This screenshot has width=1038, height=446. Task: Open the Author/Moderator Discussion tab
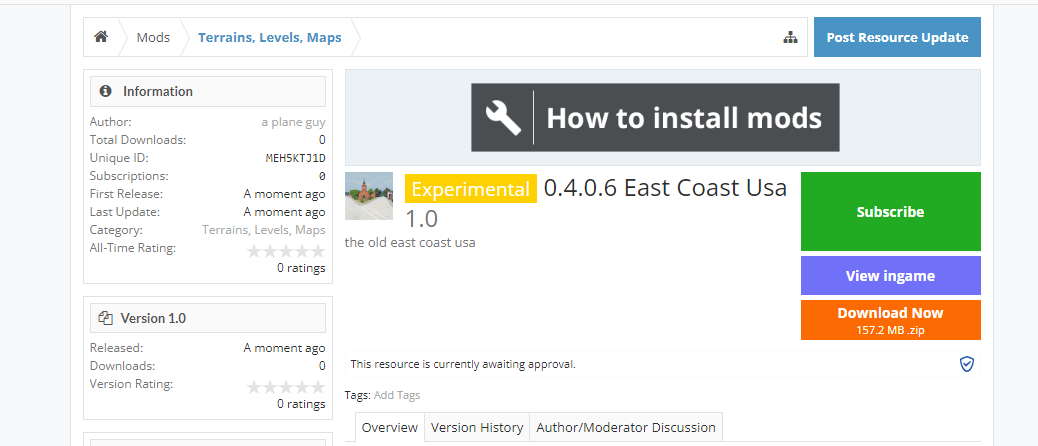point(626,428)
